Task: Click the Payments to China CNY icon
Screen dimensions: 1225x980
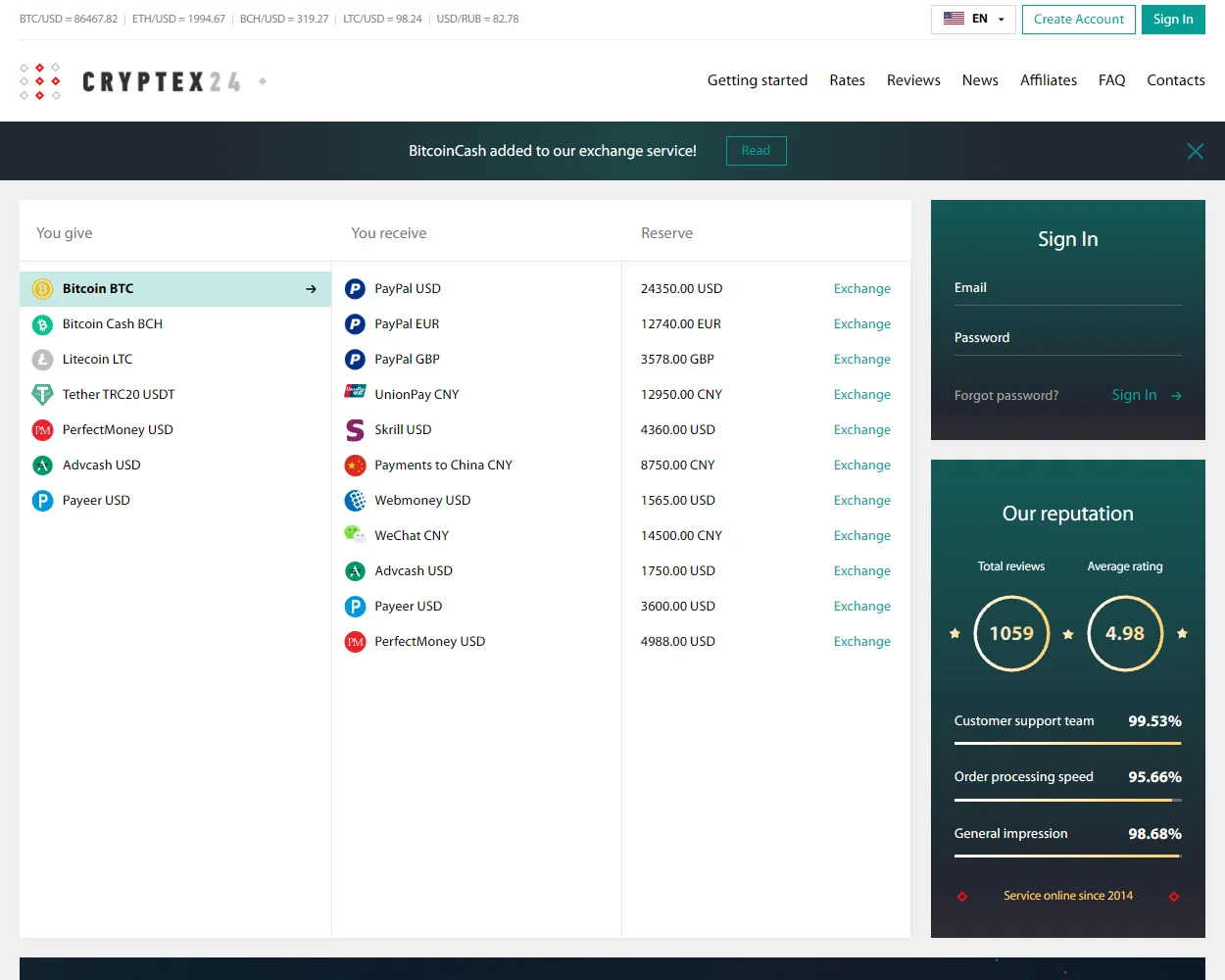Action: point(355,465)
